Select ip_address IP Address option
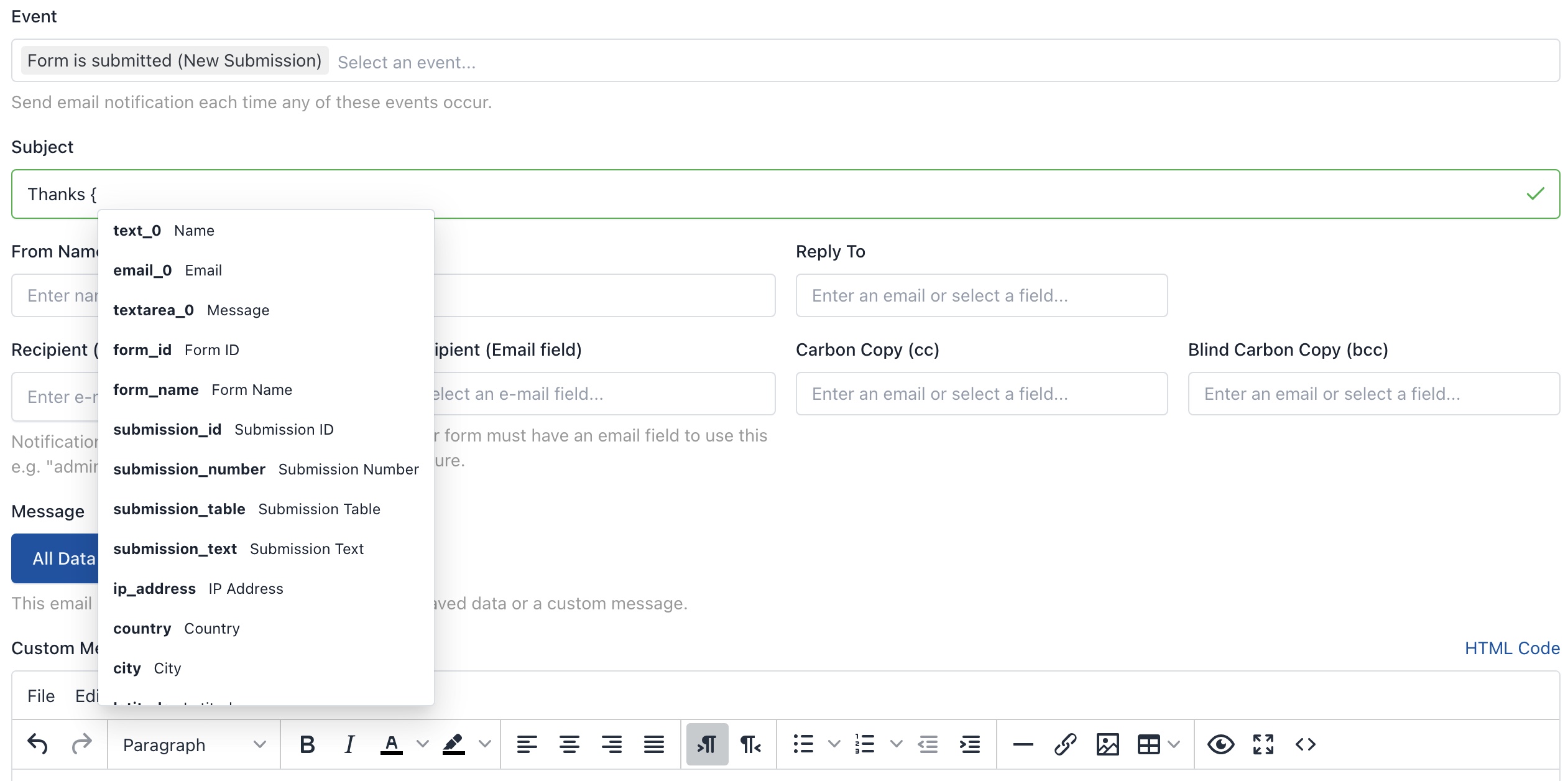The width and height of the screenshot is (1568, 781). [x=266, y=589]
